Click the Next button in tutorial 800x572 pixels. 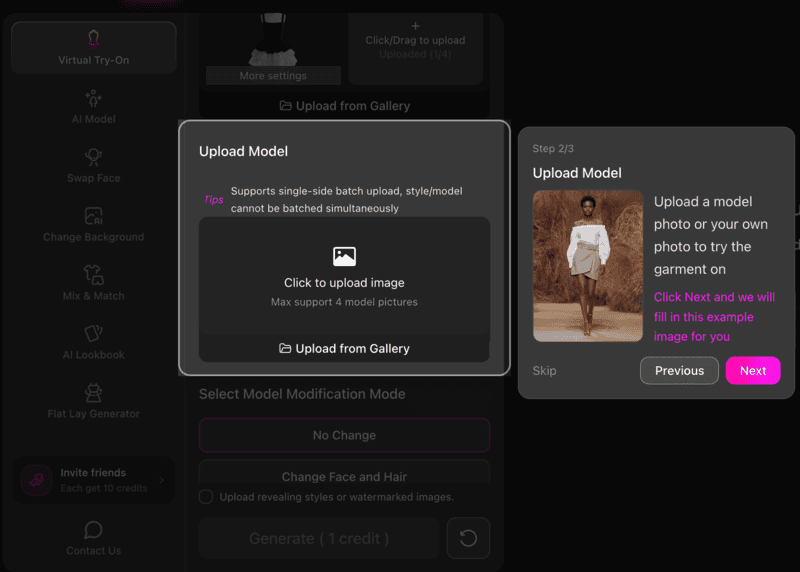tap(753, 370)
